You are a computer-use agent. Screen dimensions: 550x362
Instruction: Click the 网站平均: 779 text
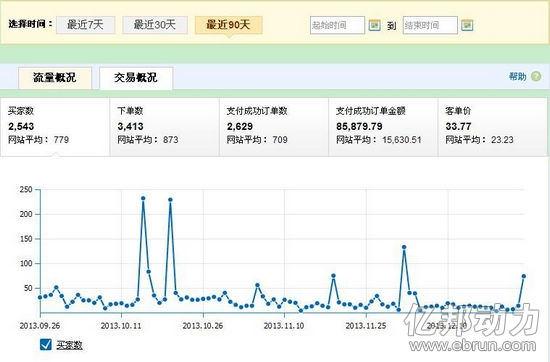[39, 140]
